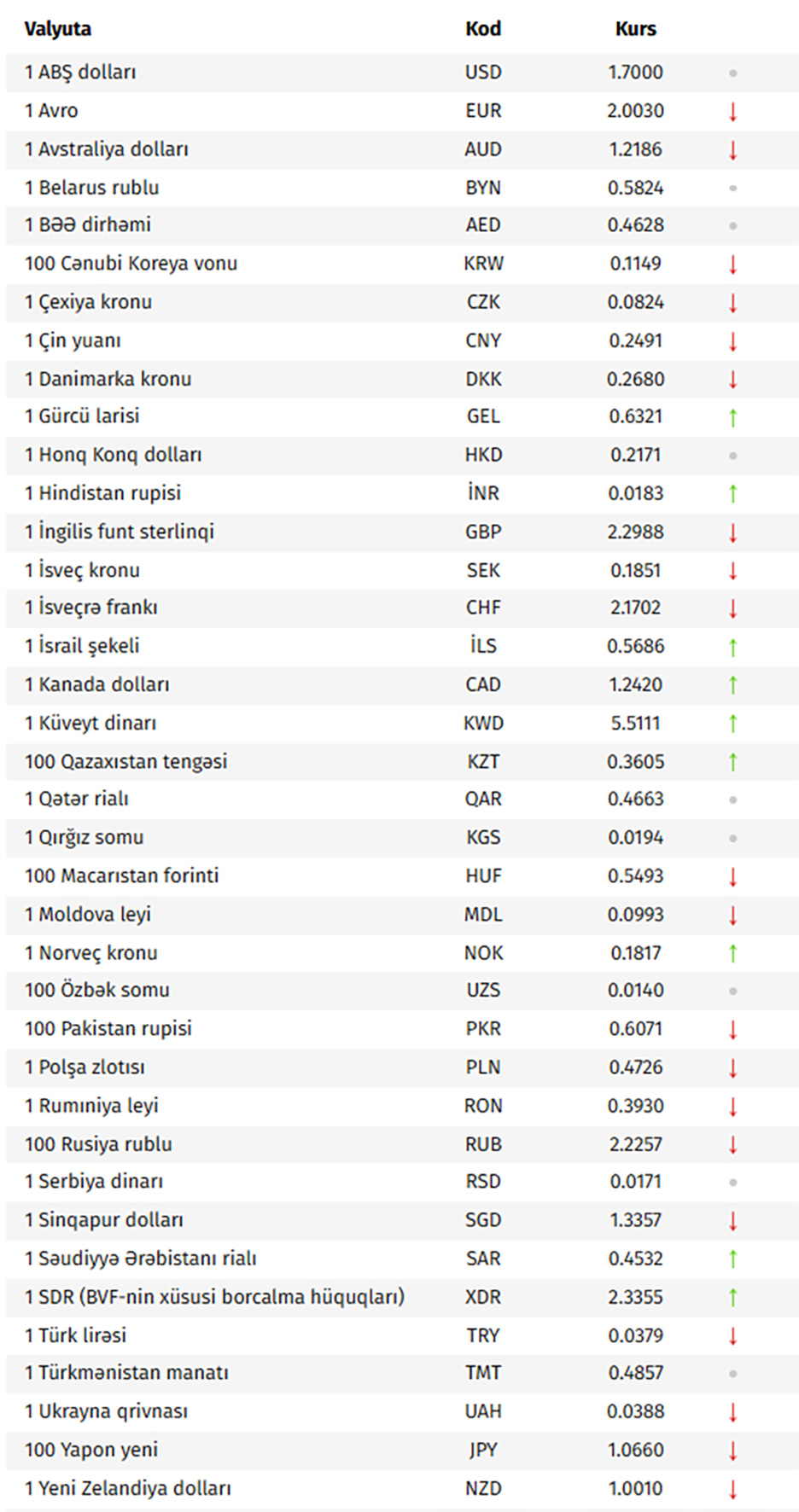Click the Valyuta column header
The image size is (799, 1512).
58,29
